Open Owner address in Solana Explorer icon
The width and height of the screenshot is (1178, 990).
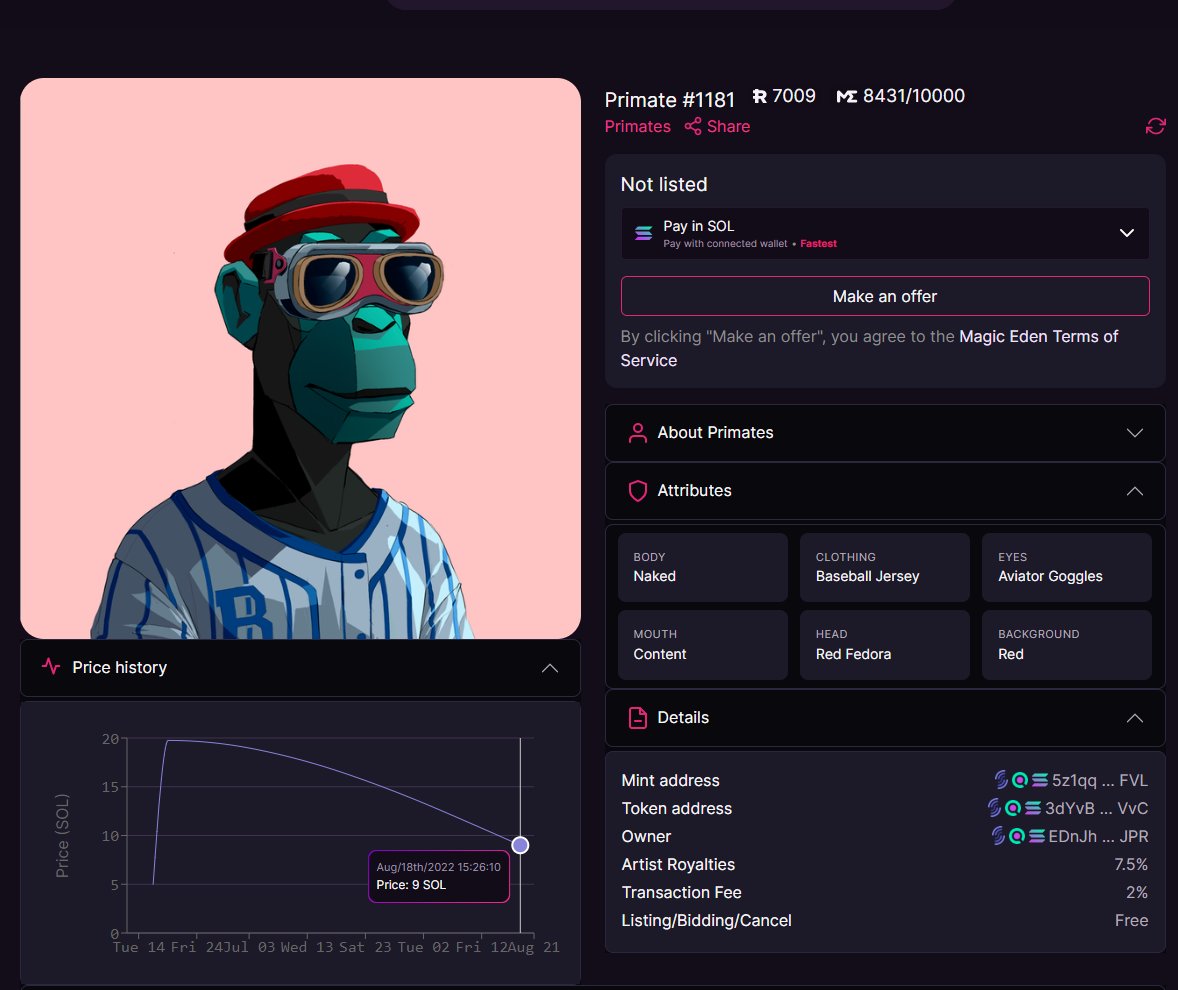1036,836
